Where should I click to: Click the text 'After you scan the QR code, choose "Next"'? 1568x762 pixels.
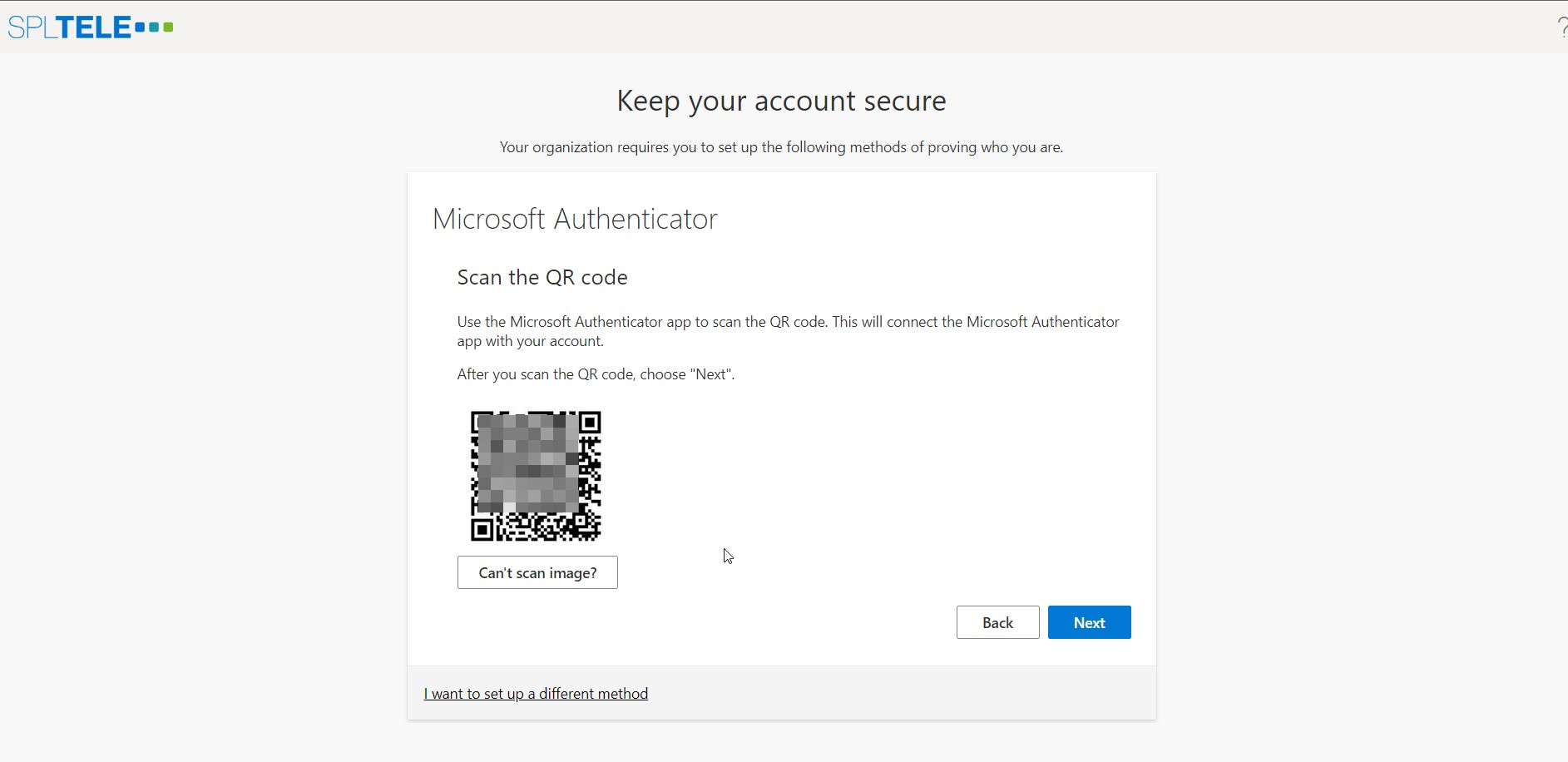(x=596, y=374)
